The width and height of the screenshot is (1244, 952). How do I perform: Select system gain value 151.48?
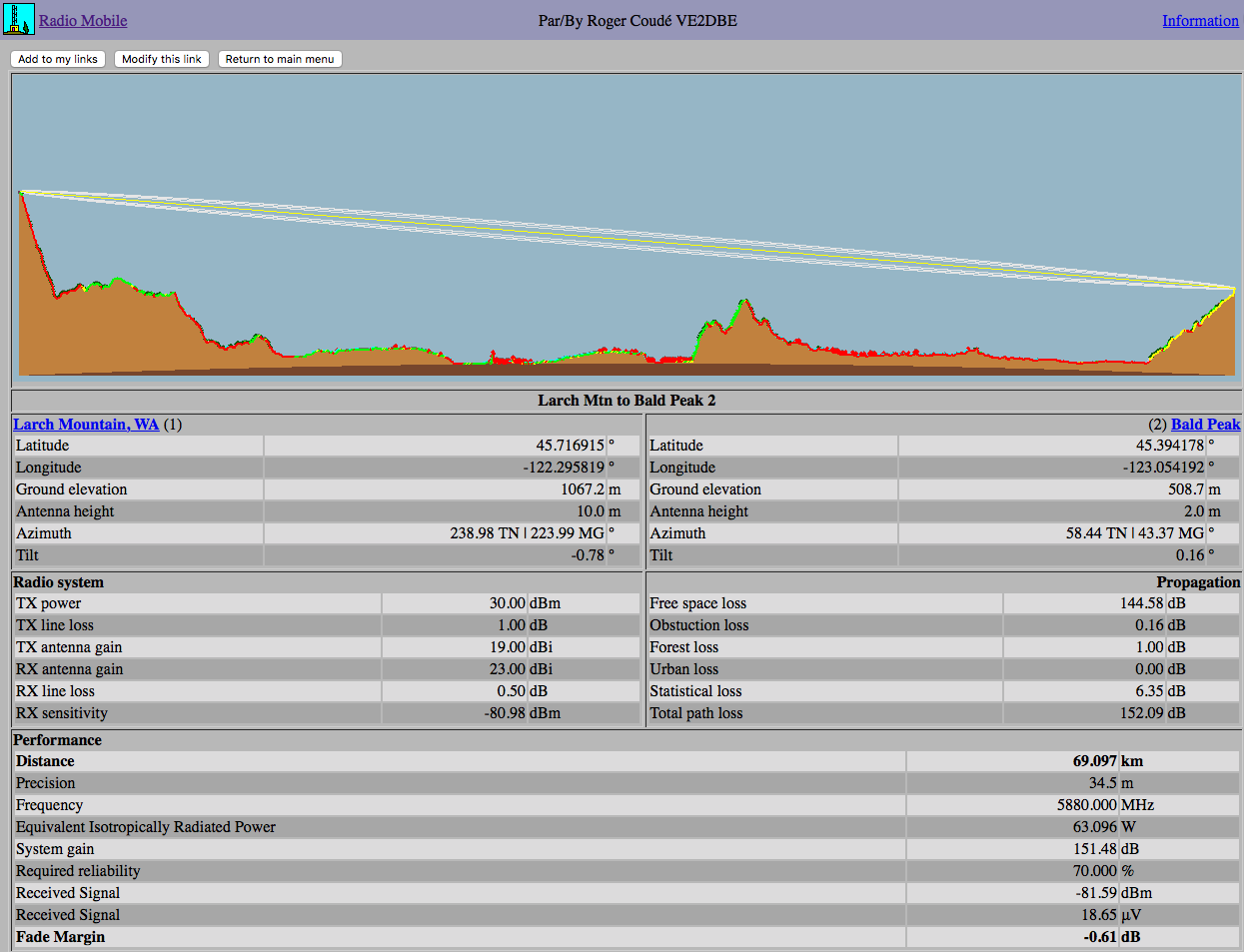1095,849
